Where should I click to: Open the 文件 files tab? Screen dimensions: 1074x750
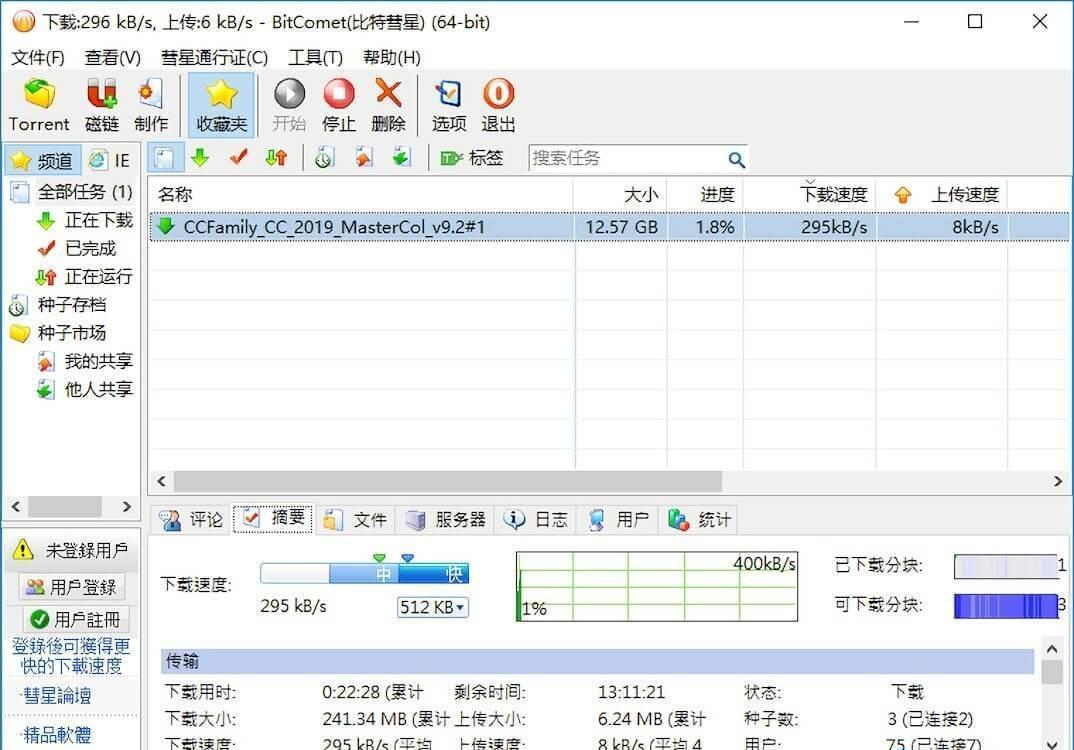pyautogui.click(x=355, y=520)
